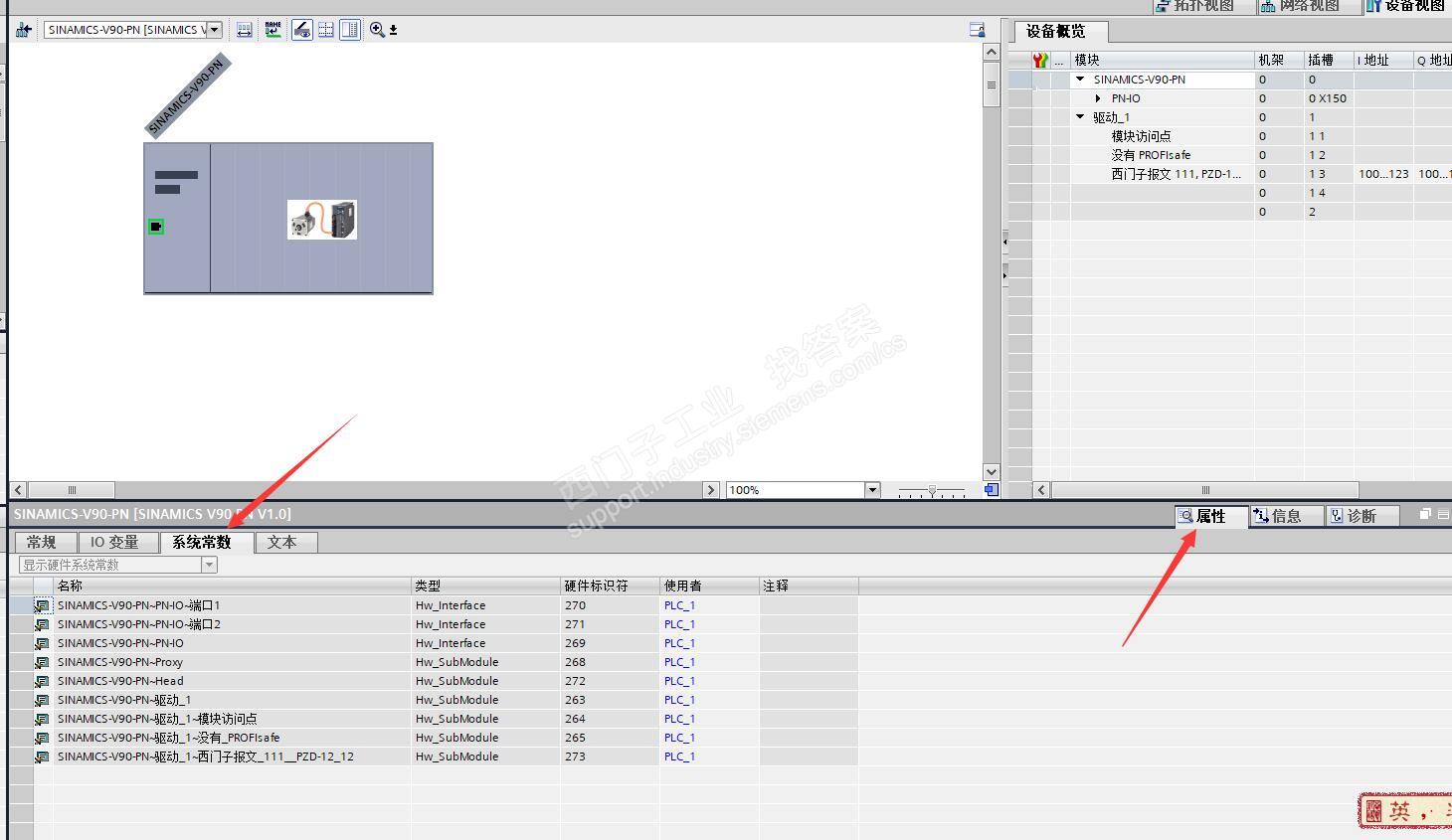This screenshot has height=840, width=1452.
Task: Click the device view scroll up arrow
Action: pyautogui.click(x=991, y=52)
